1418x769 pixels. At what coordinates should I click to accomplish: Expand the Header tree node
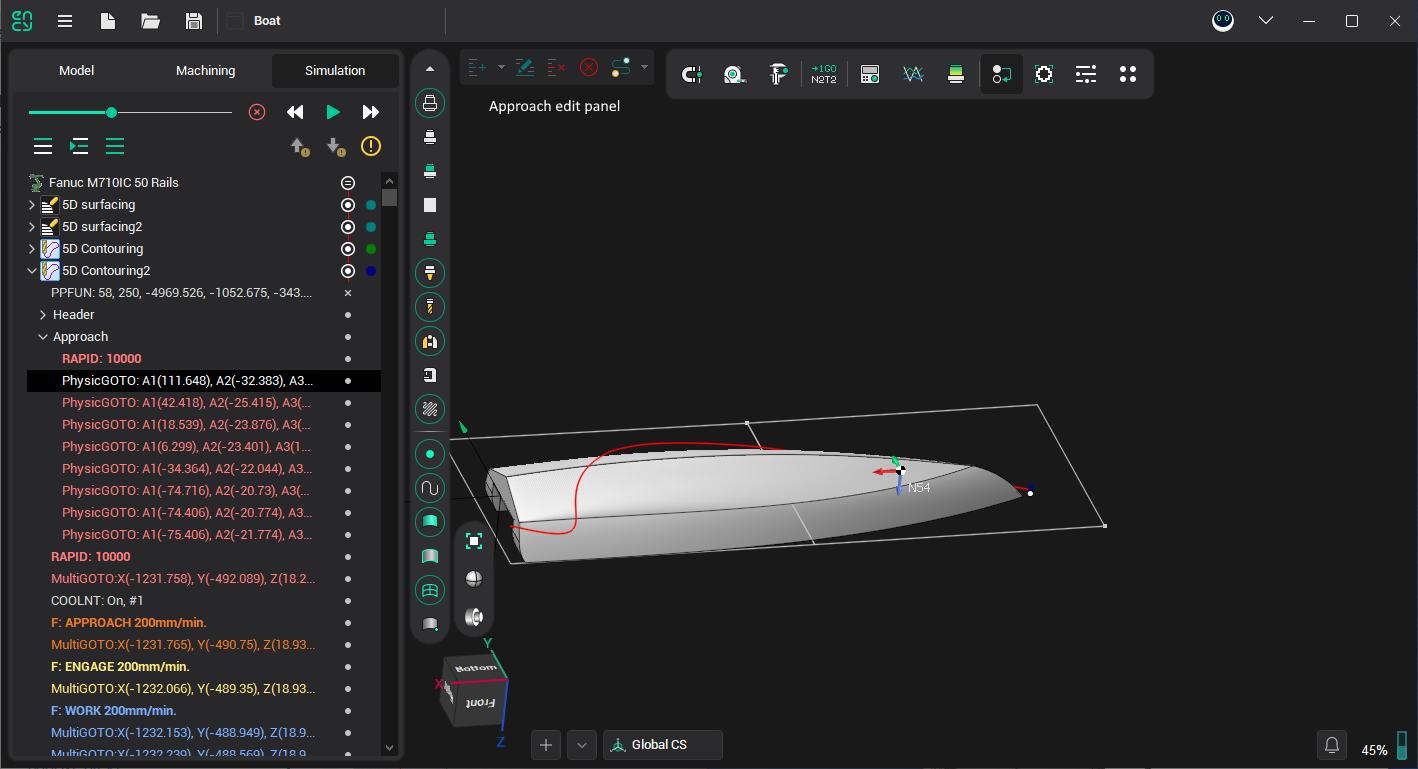[x=43, y=315]
